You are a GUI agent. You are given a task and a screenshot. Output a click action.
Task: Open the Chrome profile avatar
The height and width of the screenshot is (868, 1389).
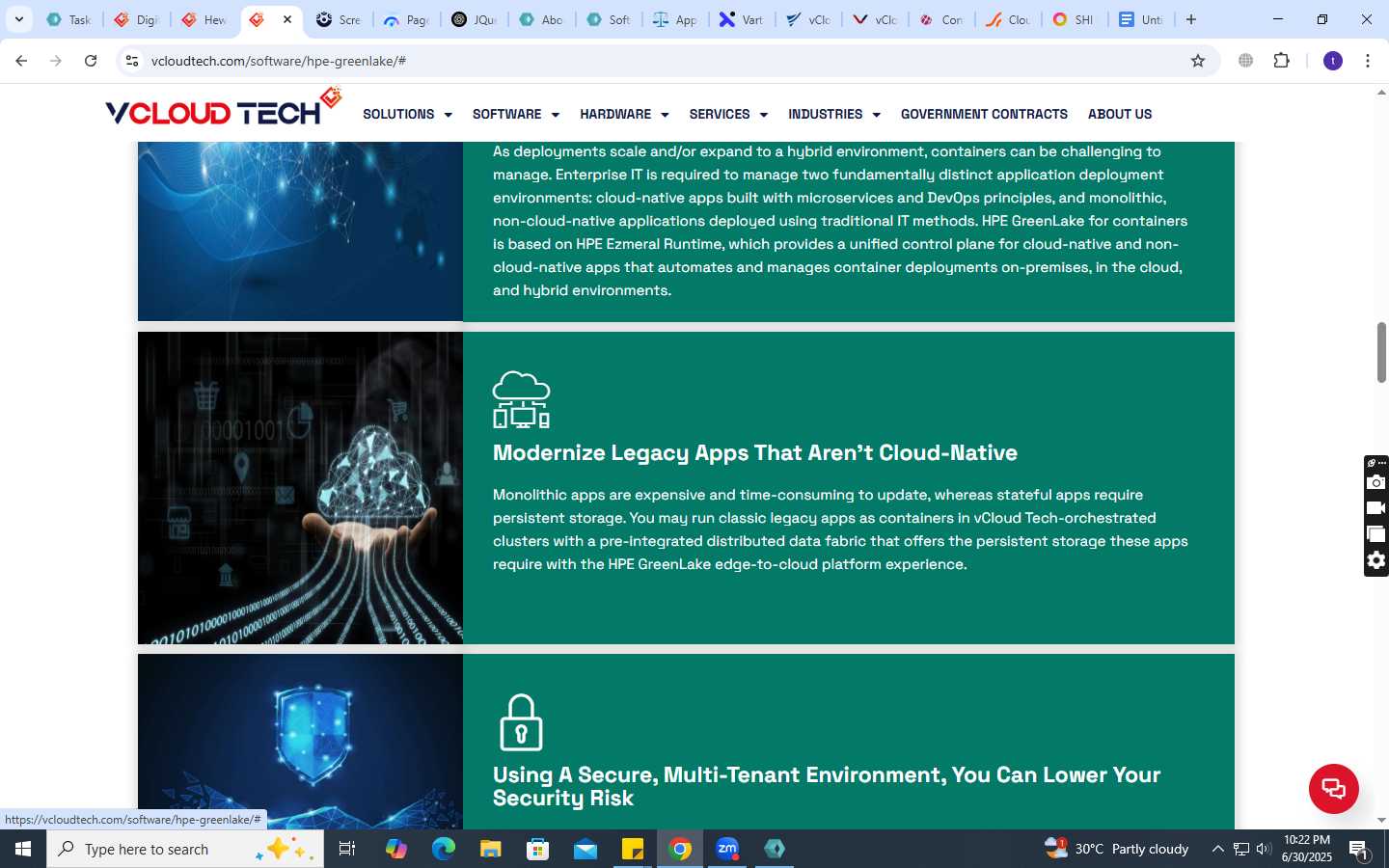click(1333, 61)
